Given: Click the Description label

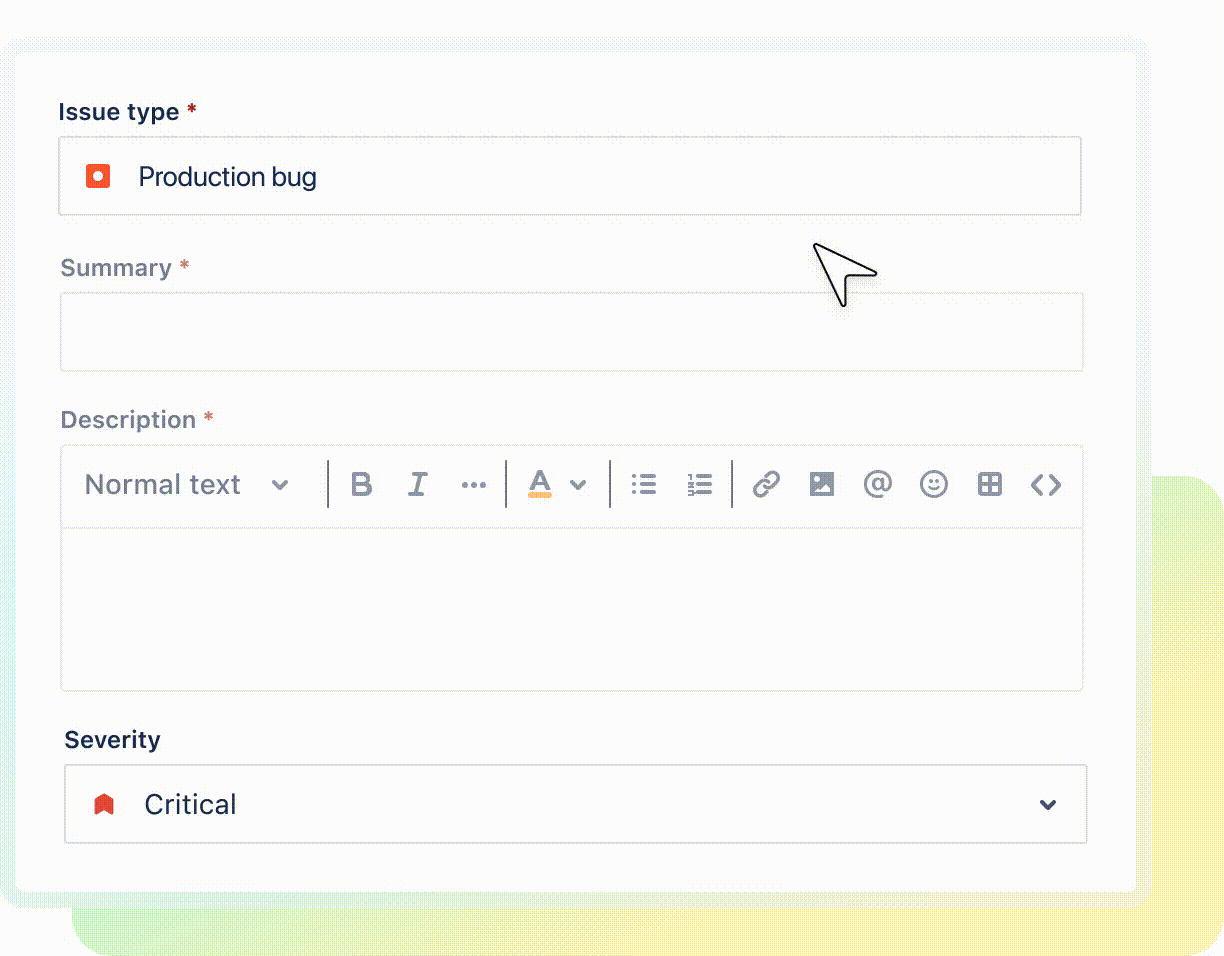Looking at the screenshot, I should point(128,420).
